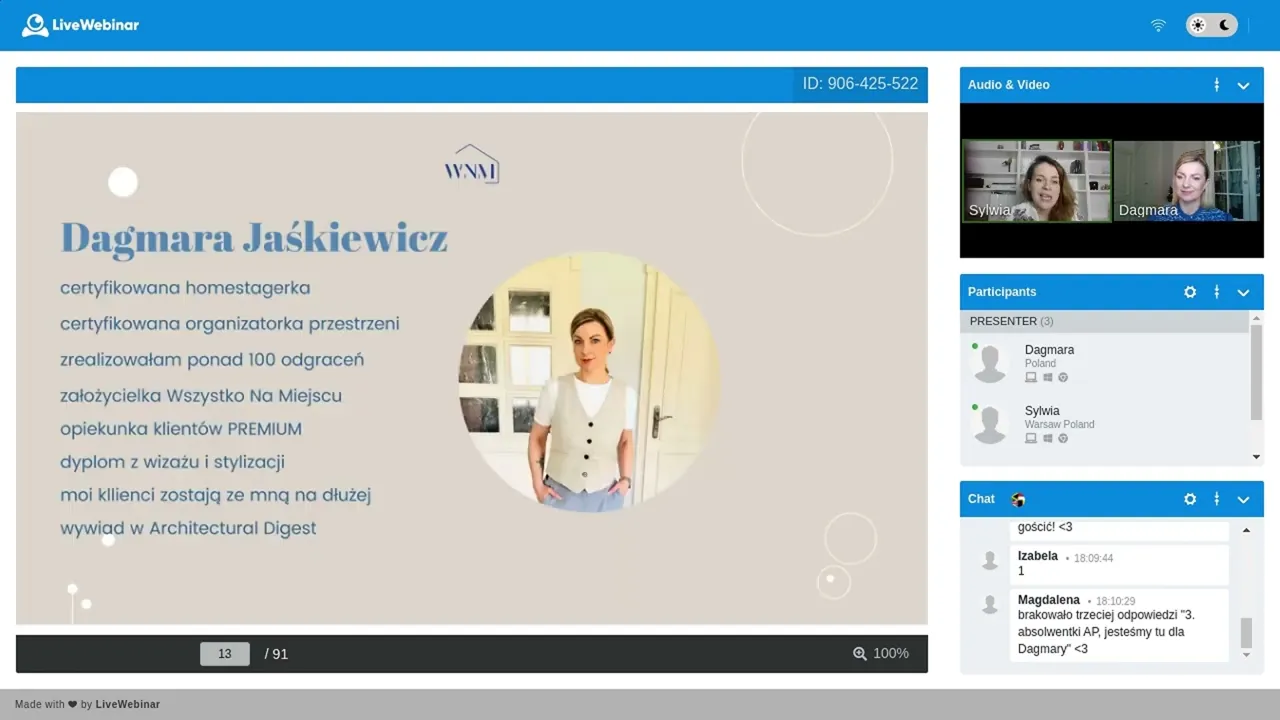Image resolution: width=1280 pixels, height=720 pixels.
Task: Click the Dagmara Jaśkiewicz heading on the slide
Action: coord(254,238)
